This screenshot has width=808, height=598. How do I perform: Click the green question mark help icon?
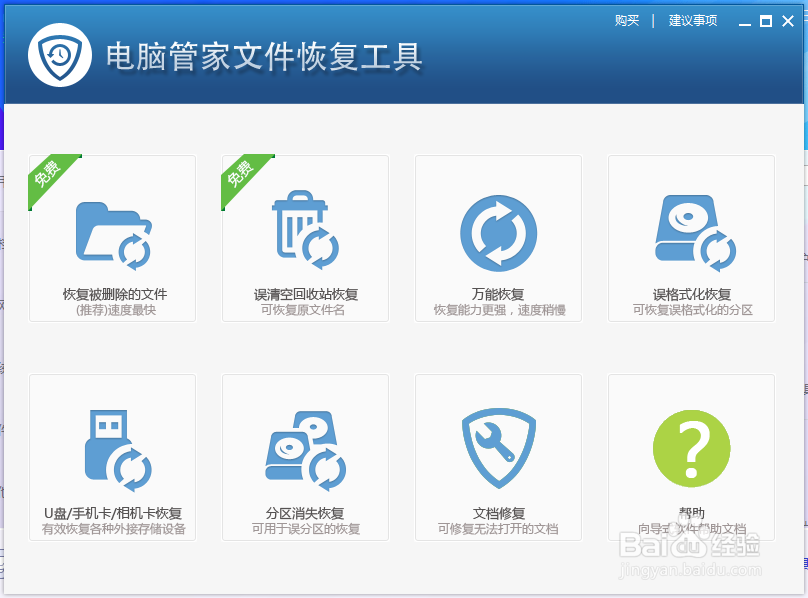692,448
